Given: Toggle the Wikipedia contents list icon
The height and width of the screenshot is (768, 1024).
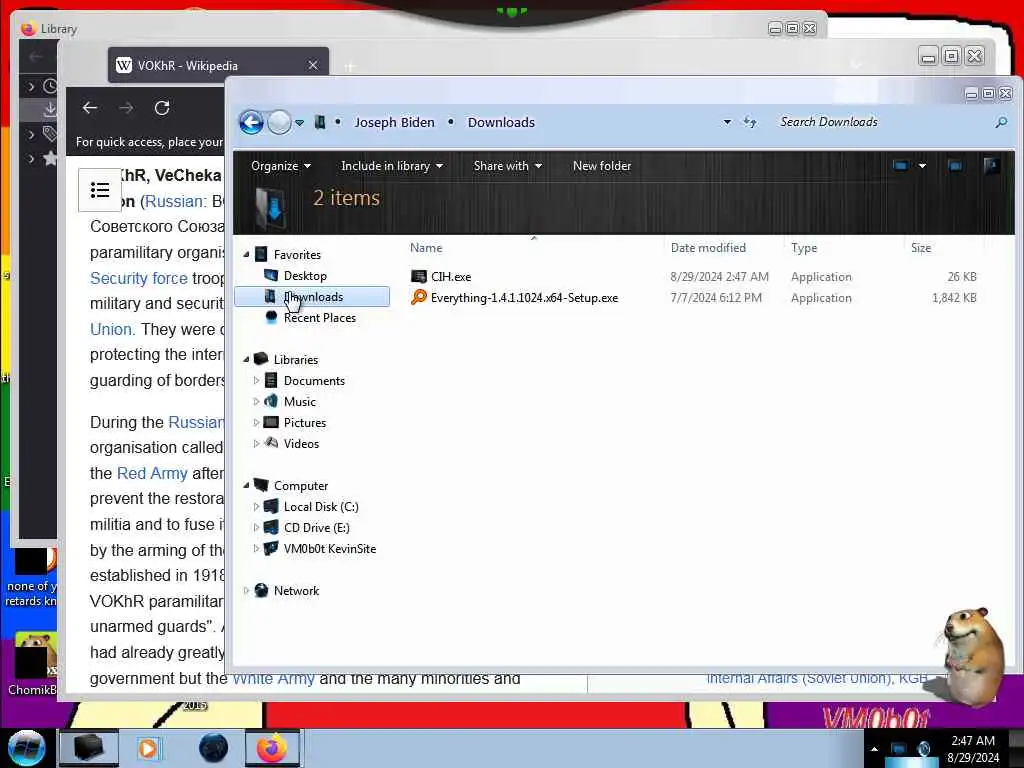Looking at the screenshot, I should pyautogui.click(x=99, y=190).
